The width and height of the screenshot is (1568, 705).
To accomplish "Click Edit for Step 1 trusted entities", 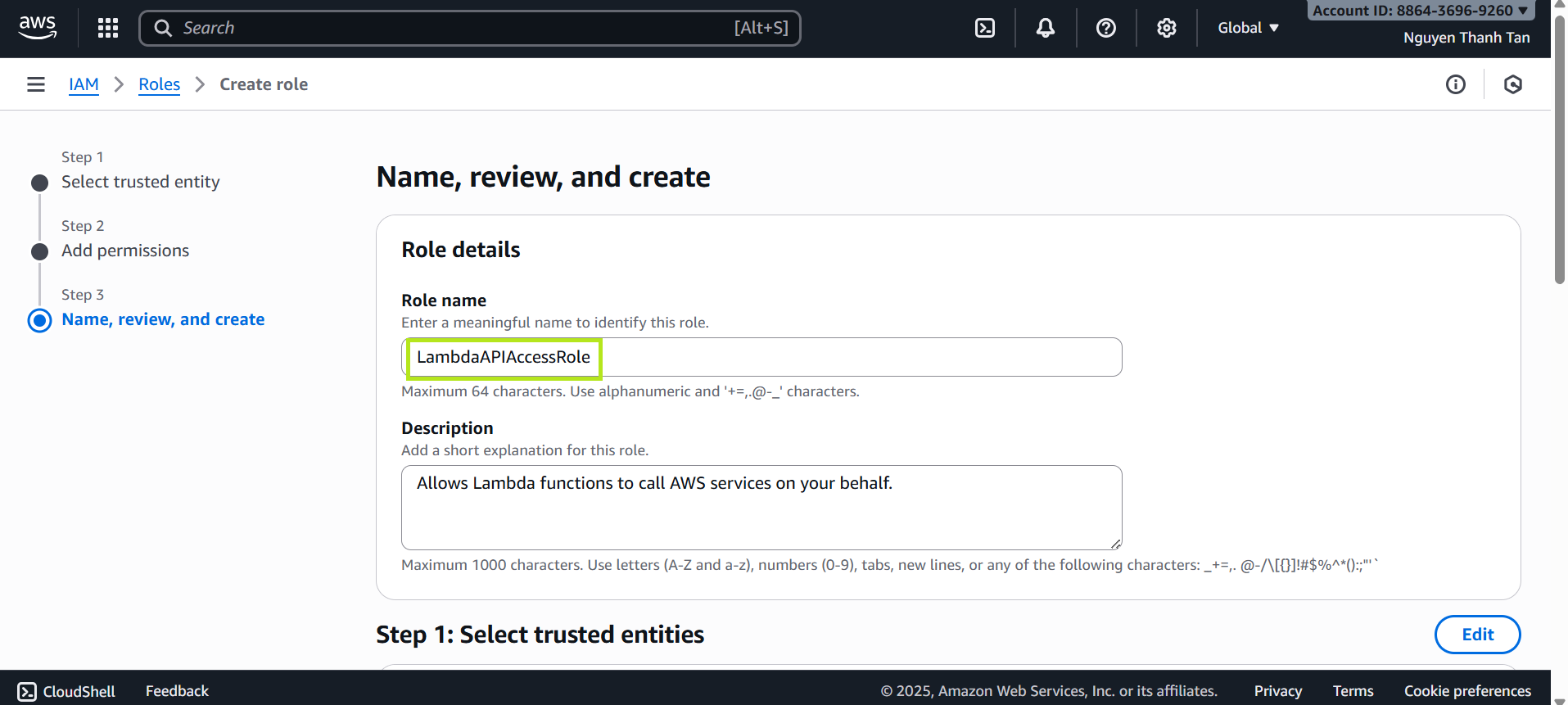I will pyautogui.click(x=1477, y=635).
